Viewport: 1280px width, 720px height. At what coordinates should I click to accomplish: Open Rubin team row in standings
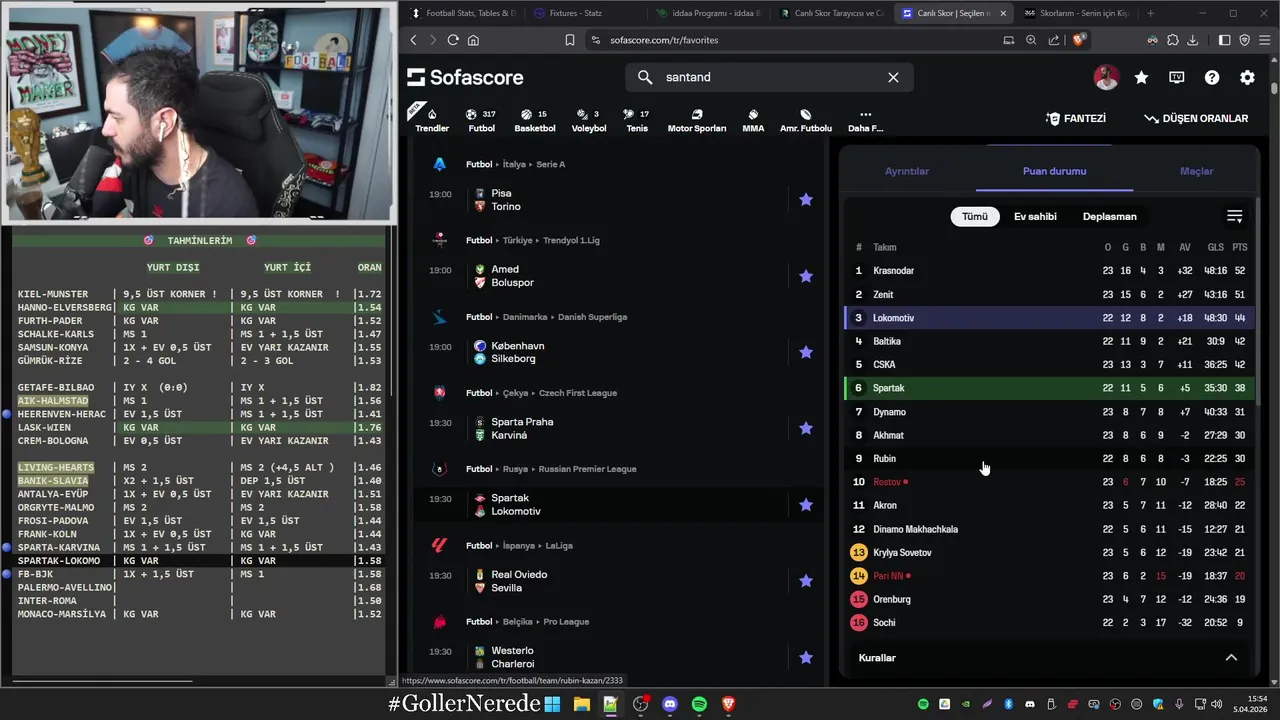pyautogui.click(x=1050, y=459)
